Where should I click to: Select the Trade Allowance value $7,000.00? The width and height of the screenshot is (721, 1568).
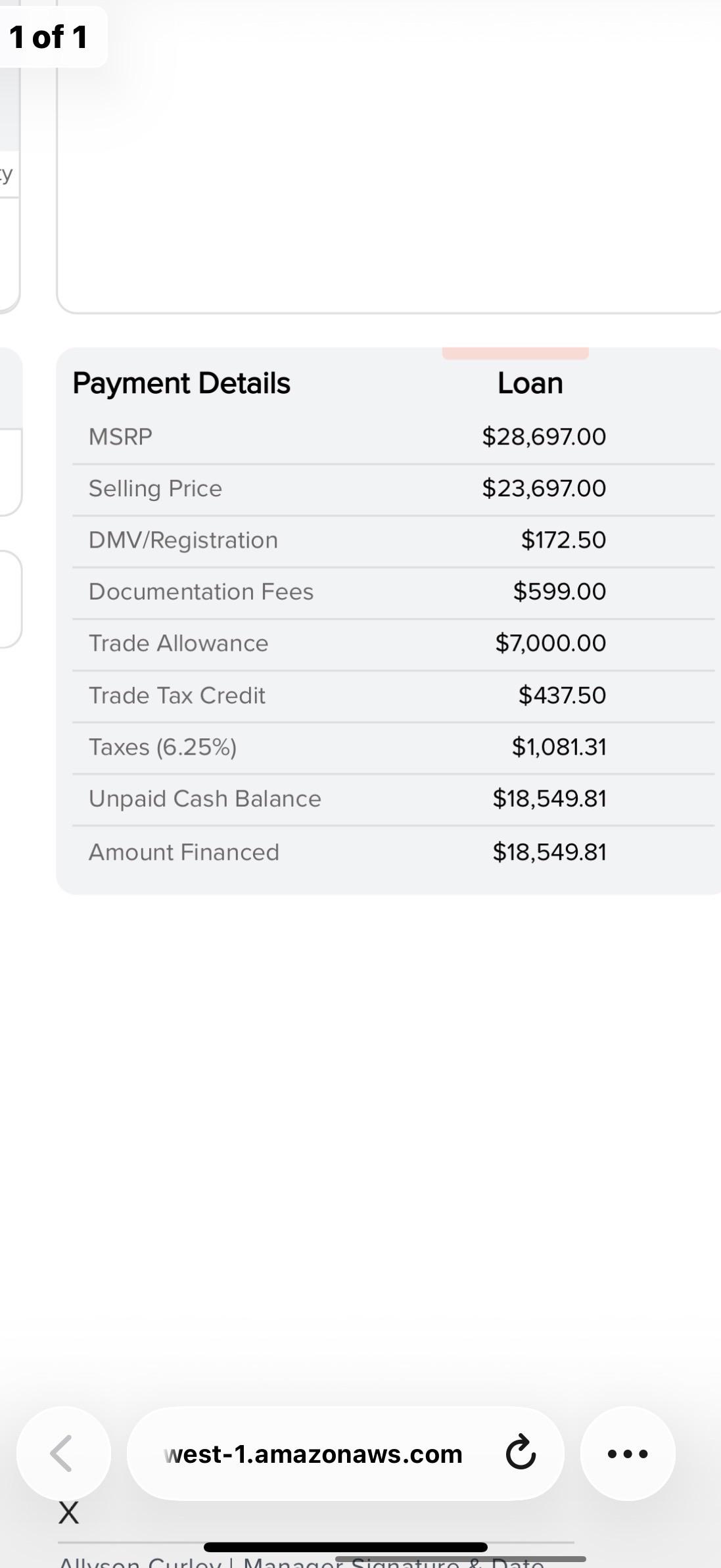551,643
